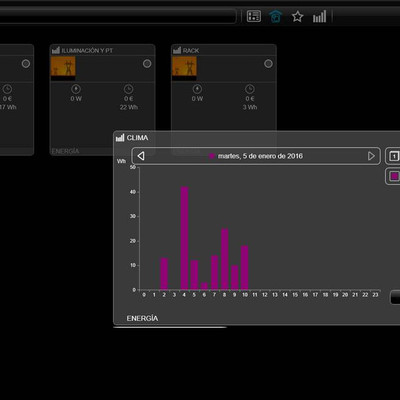Click the hour 6 bar in CLIMA chart
This screenshot has height=400, width=400.
tap(204, 286)
